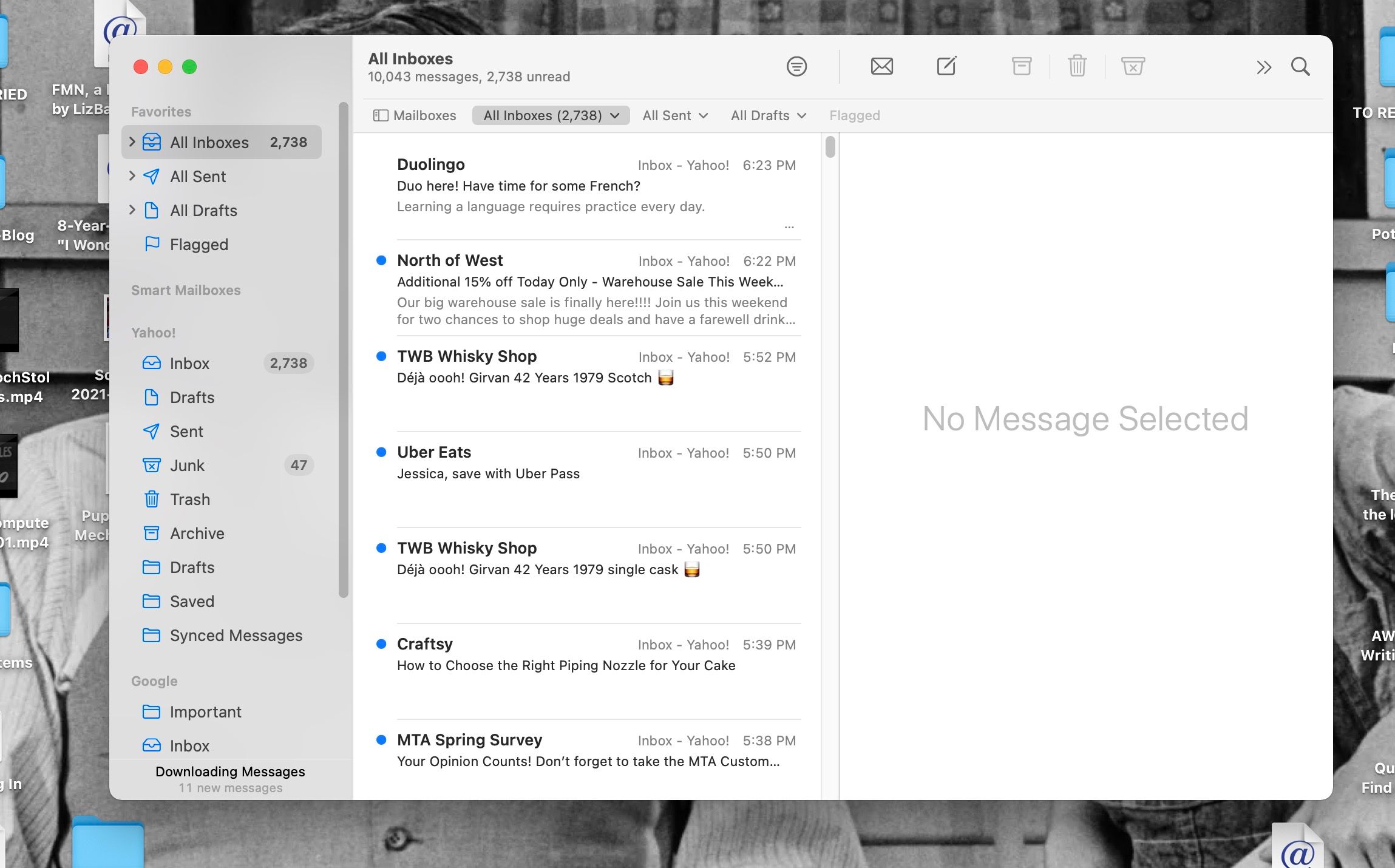
Task: Click the envelope unread toolbar icon
Action: point(881,67)
